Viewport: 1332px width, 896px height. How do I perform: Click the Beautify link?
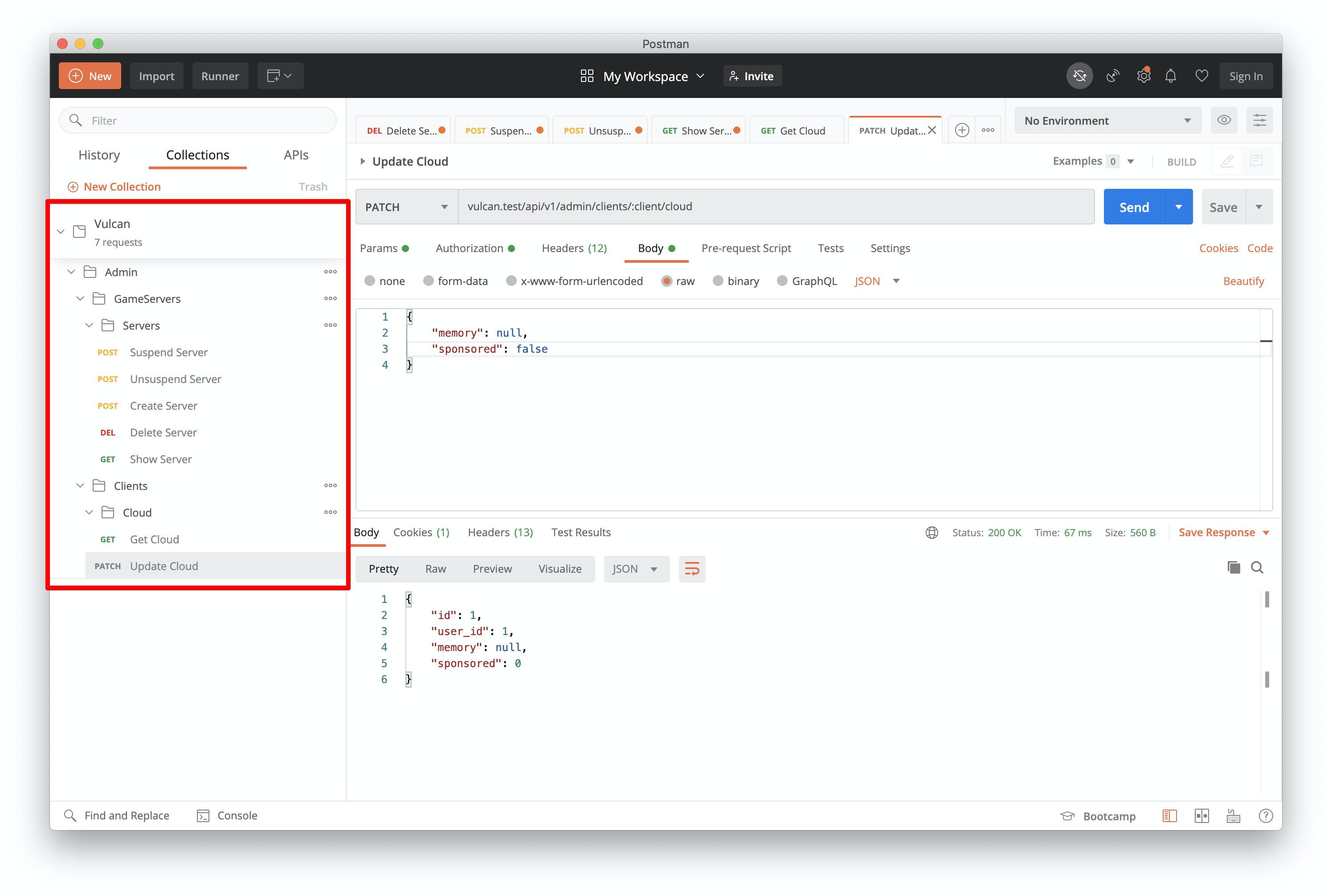(1243, 281)
